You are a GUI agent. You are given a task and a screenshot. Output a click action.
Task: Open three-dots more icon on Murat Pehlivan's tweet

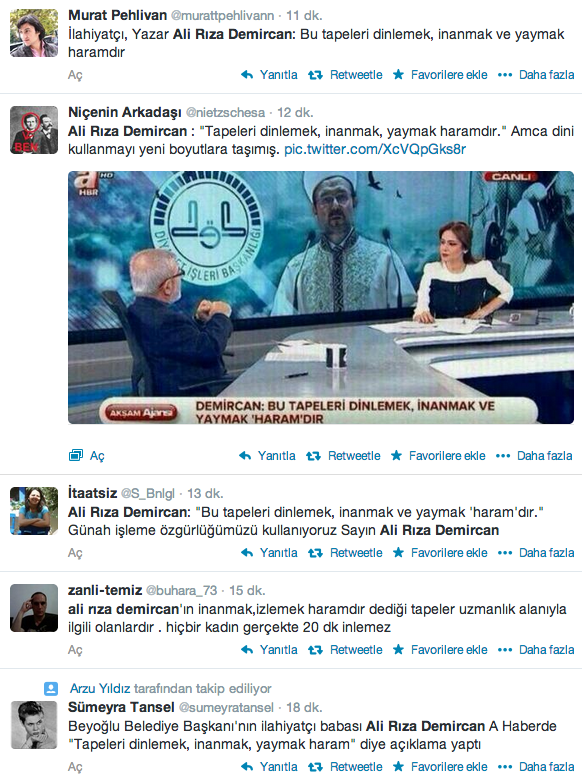(x=505, y=75)
